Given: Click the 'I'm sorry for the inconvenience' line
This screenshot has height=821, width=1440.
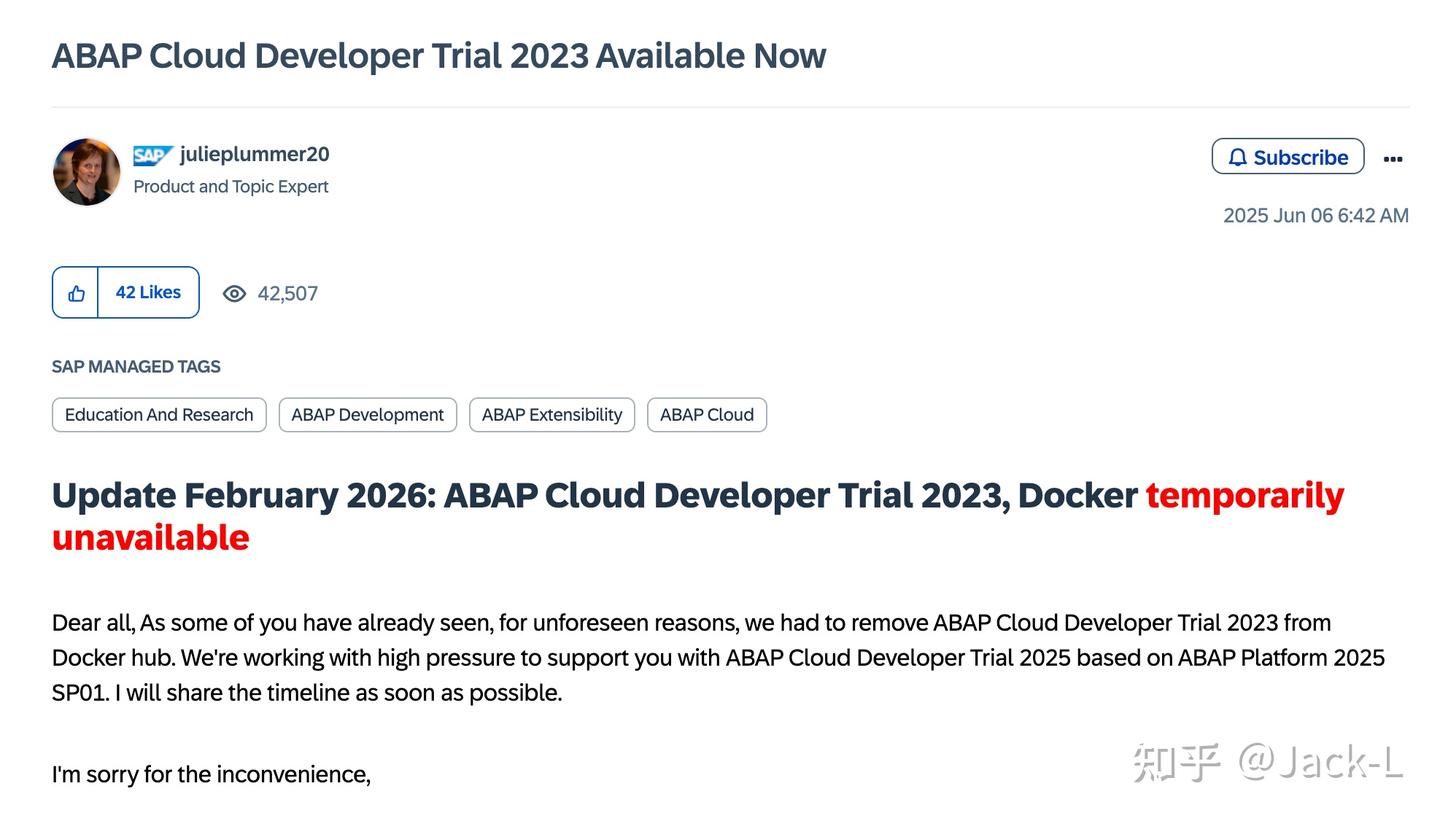Looking at the screenshot, I should pos(211,775).
